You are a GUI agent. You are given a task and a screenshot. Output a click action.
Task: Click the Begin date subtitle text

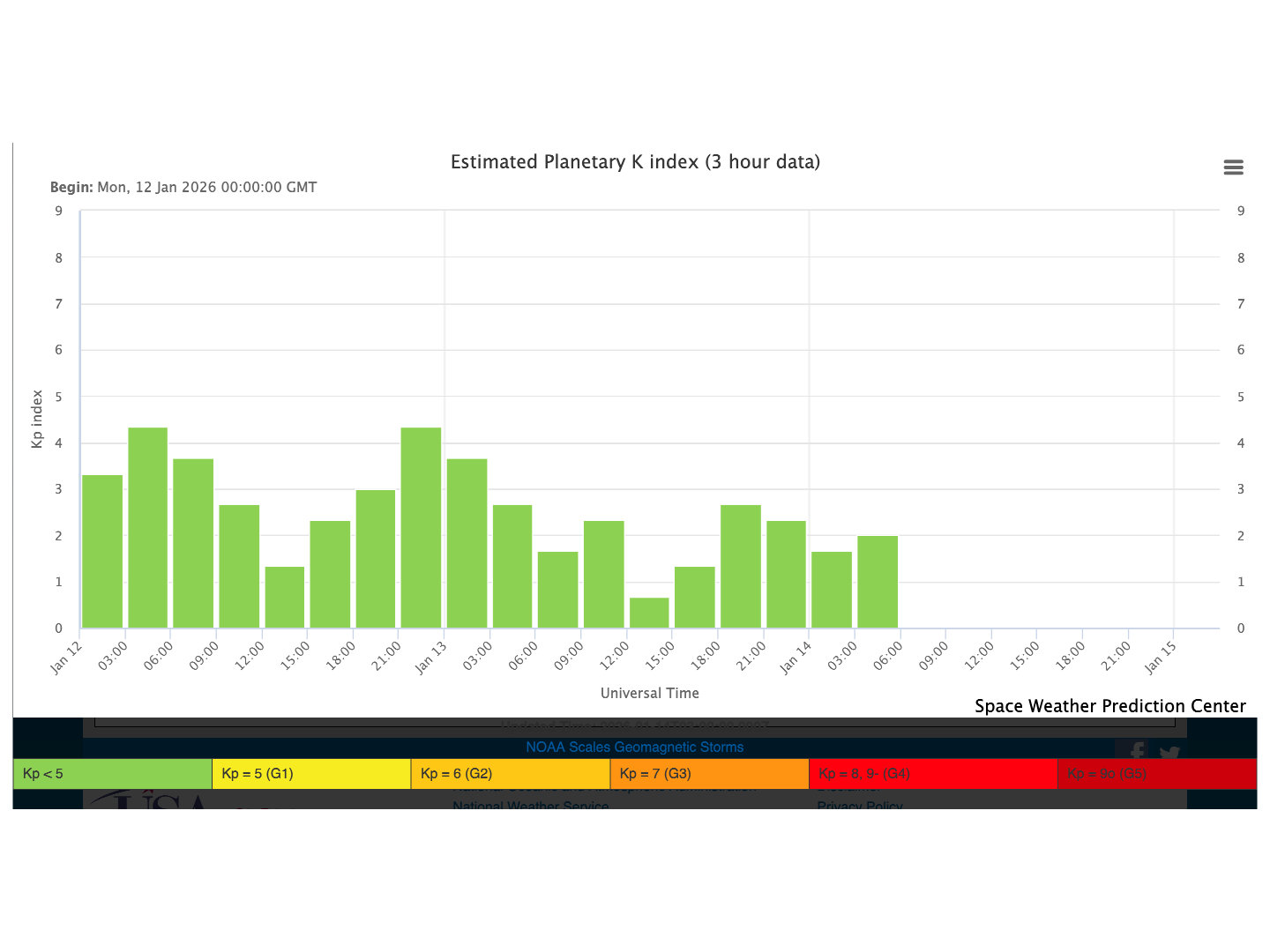(x=183, y=187)
